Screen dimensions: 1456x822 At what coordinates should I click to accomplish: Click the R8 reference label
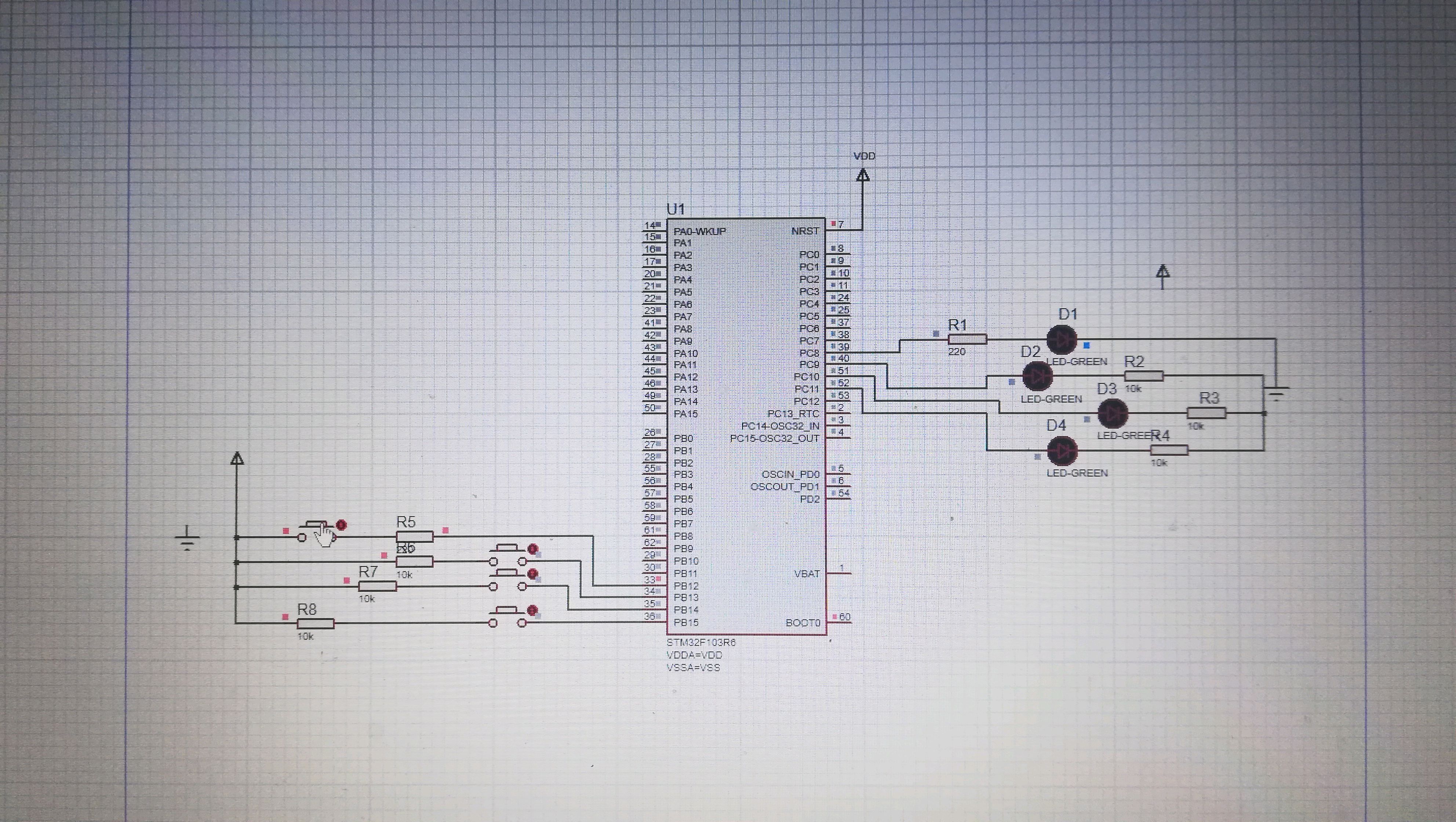point(307,610)
